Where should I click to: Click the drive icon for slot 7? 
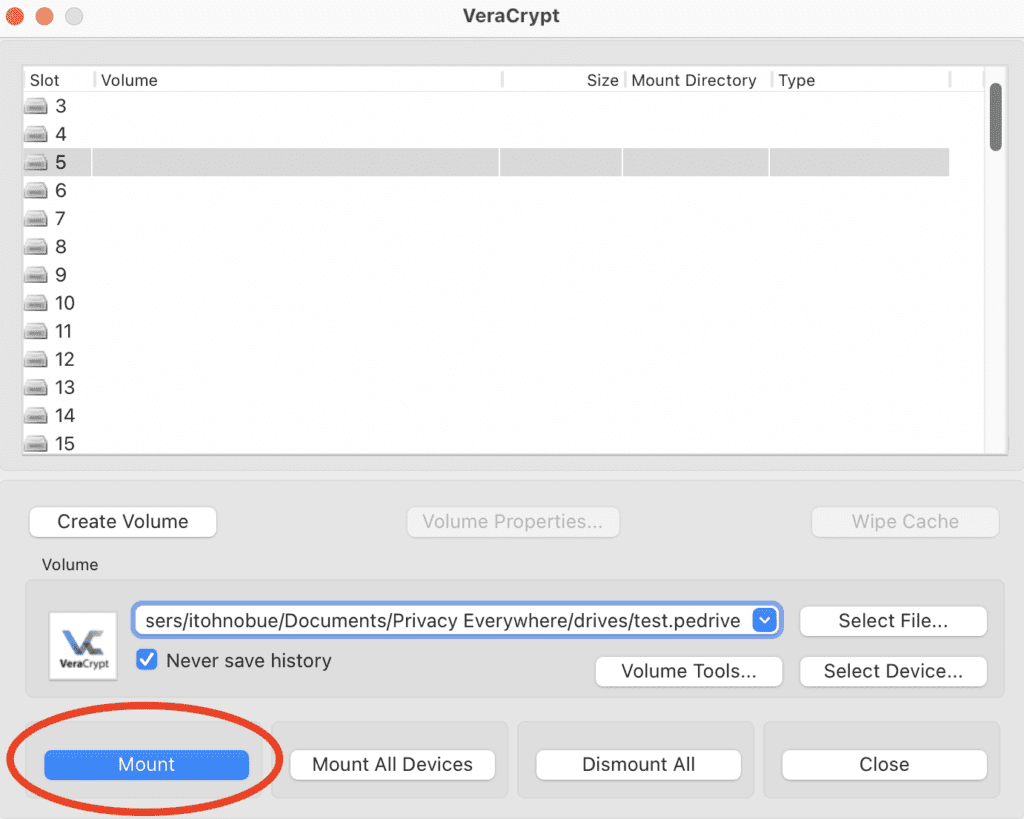coord(36,219)
